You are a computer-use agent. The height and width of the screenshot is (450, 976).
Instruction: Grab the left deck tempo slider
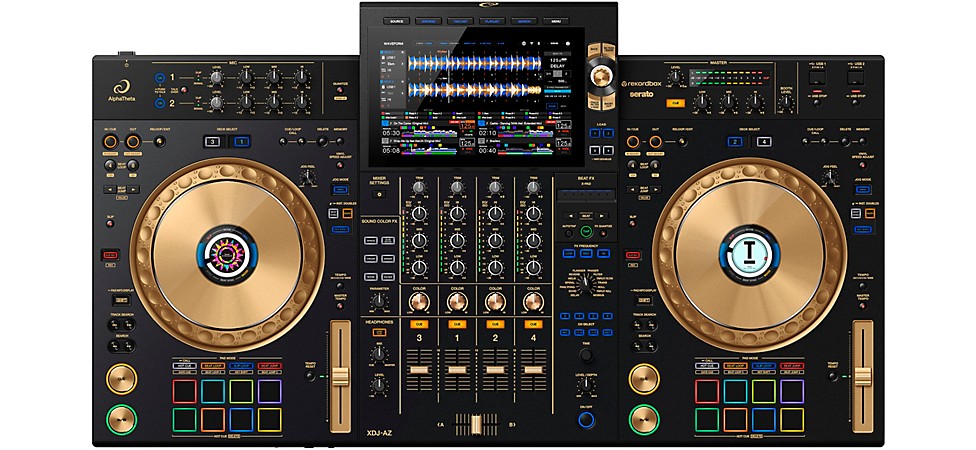[x=340, y=377]
